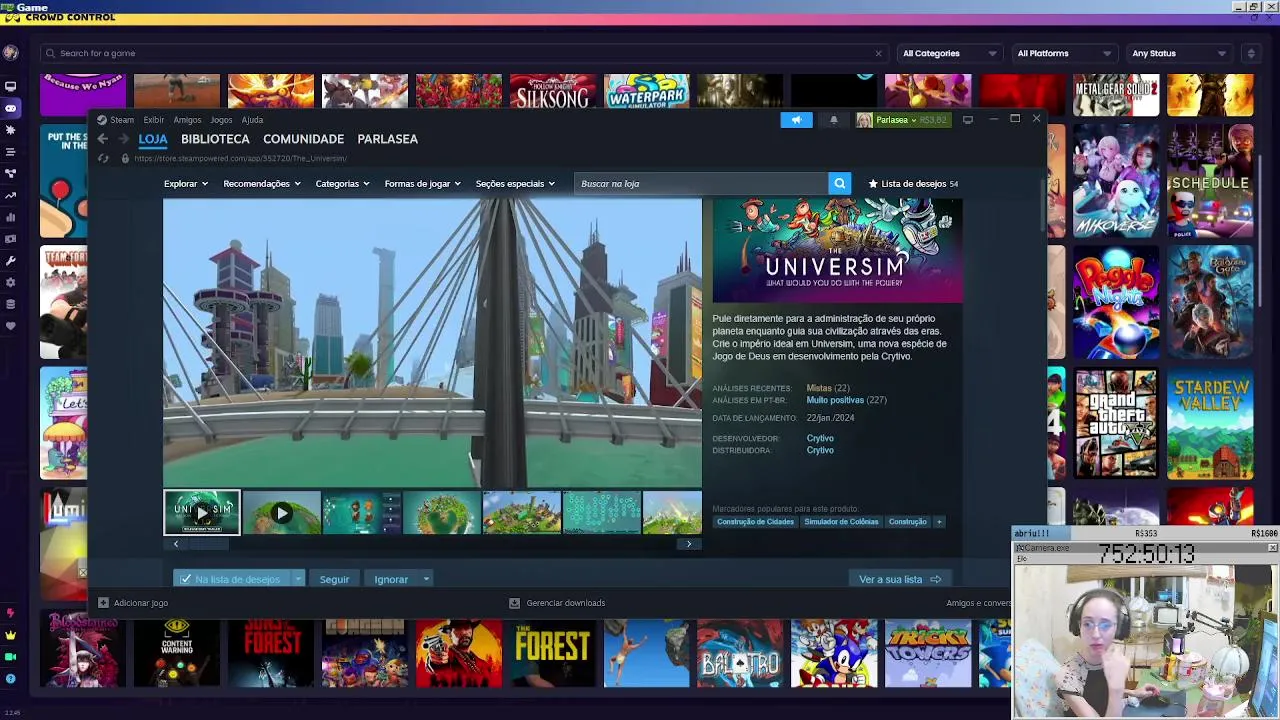
Task: Reload the Steam store page
Action: point(102,158)
